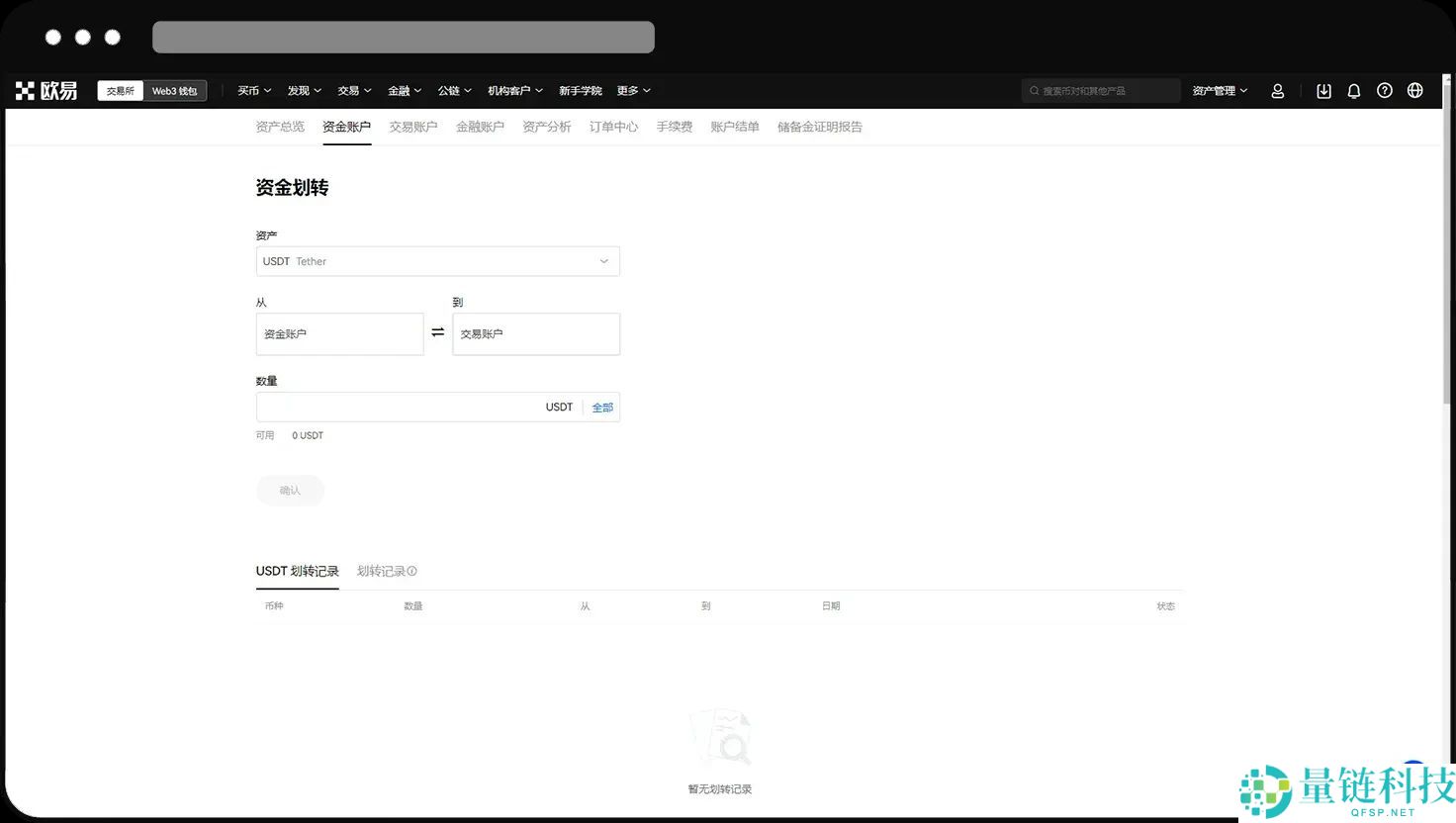Click the 到 交易账户 destination box

pyautogui.click(x=535, y=333)
